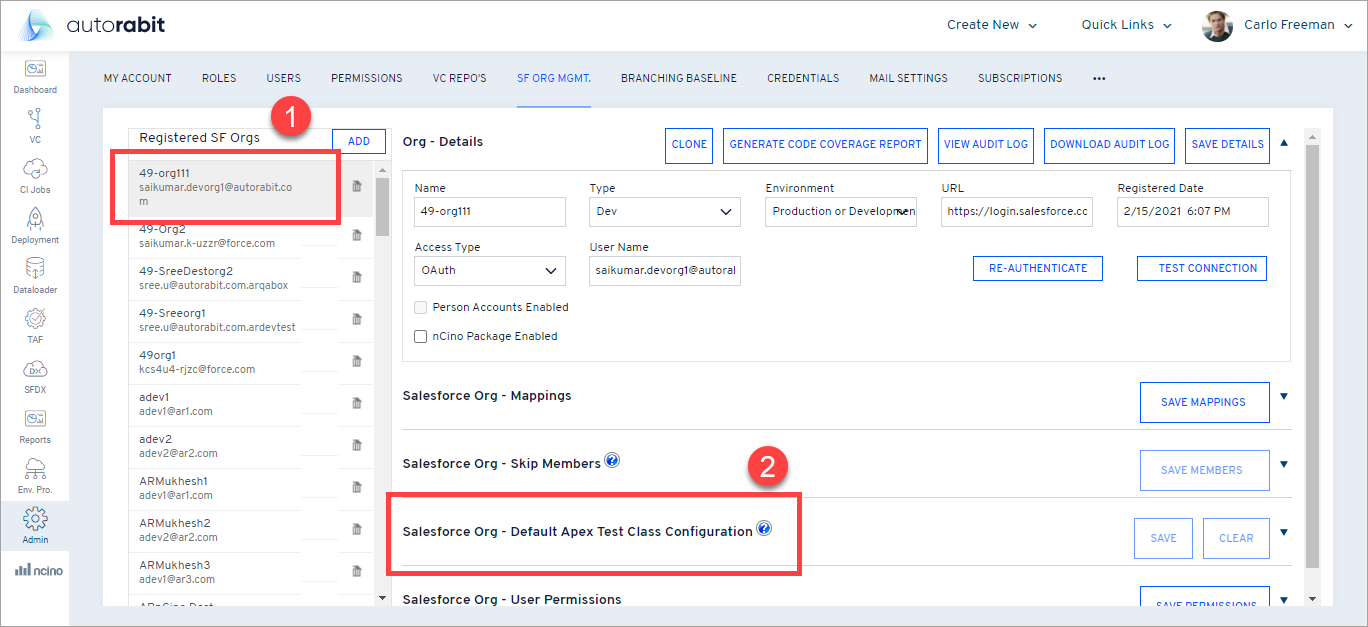Open the Type dropdown showing Dev
Screen dimensions: 1368x627
[664, 212]
